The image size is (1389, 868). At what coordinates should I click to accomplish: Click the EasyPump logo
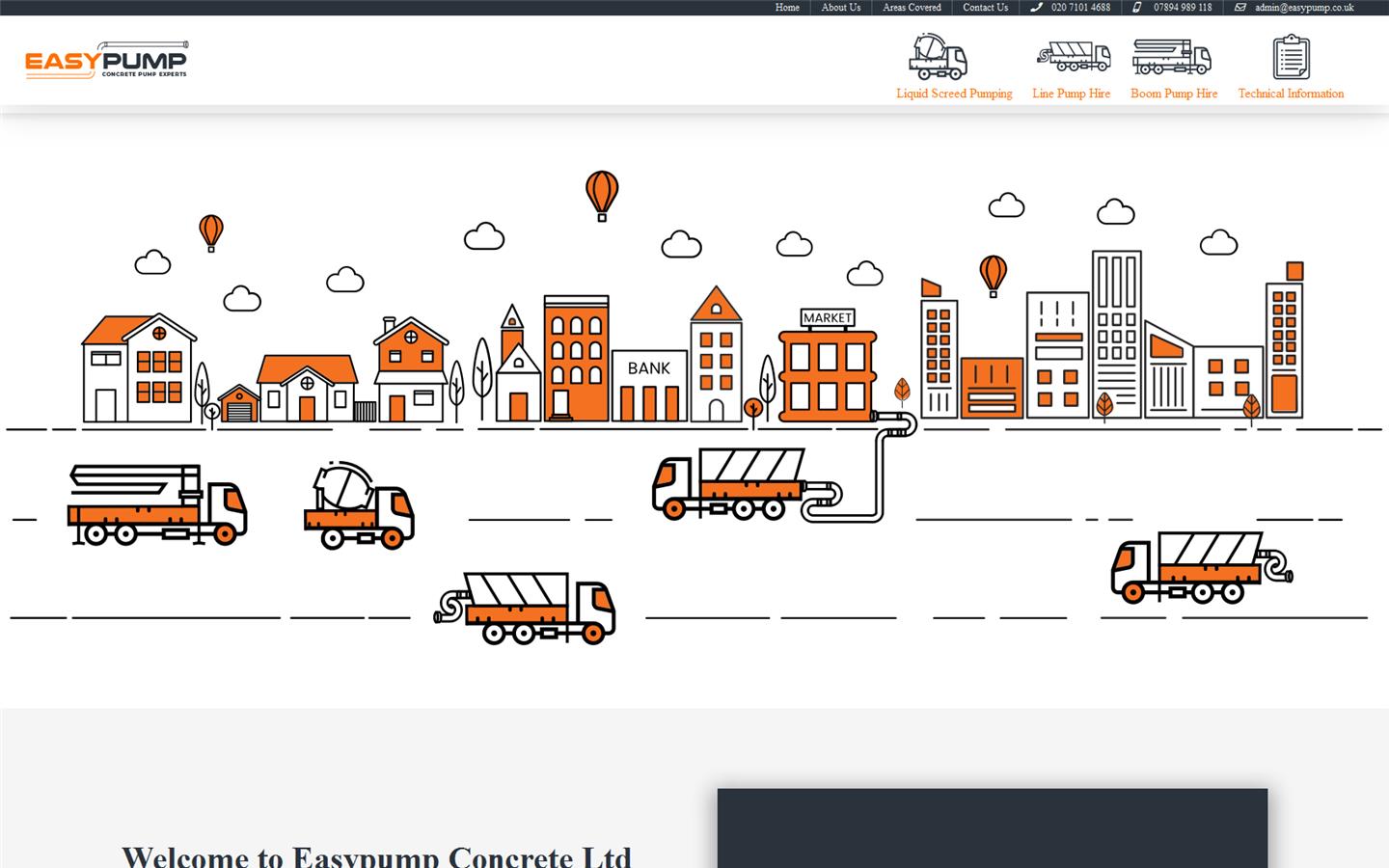point(106,60)
